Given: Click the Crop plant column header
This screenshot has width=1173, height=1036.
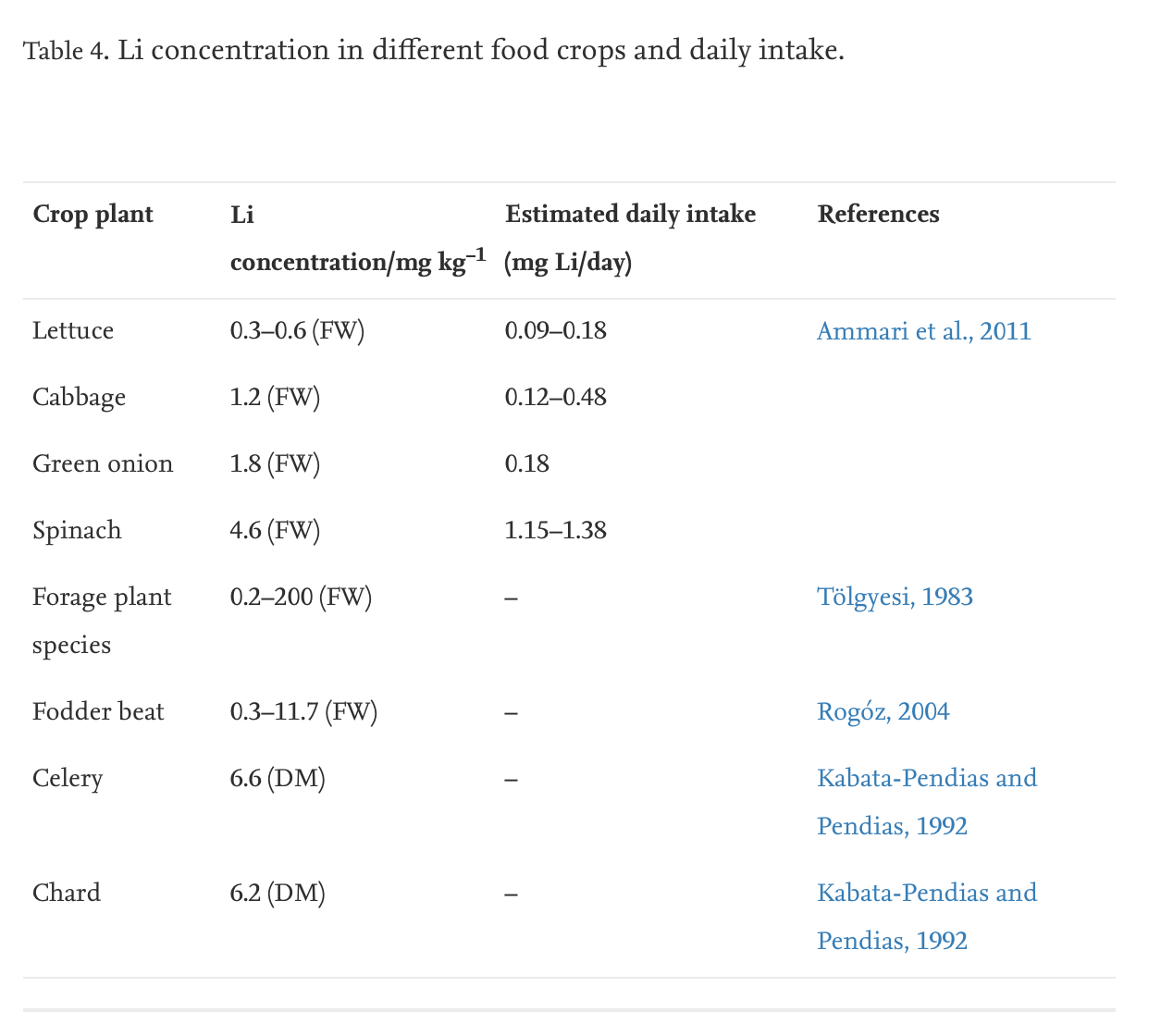Looking at the screenshot, I should 93,215.
